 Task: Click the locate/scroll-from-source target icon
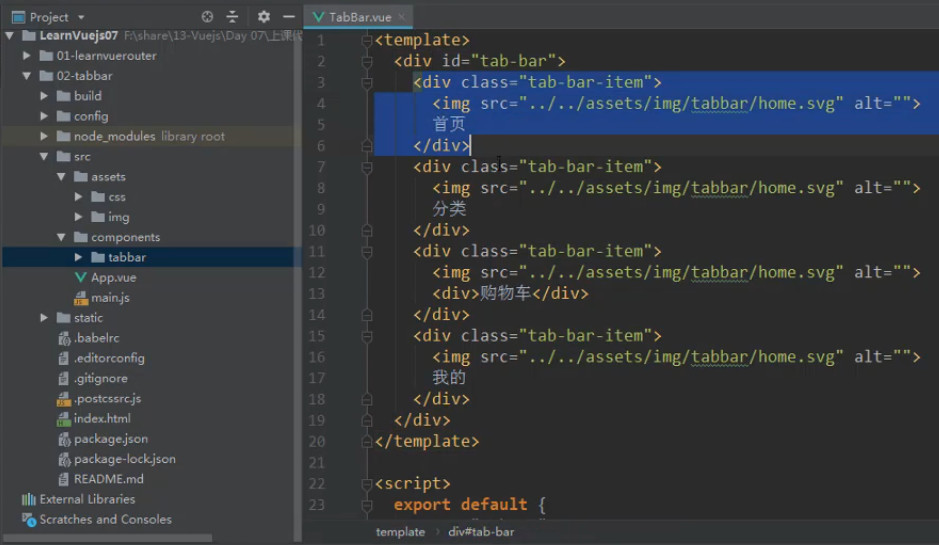pyautogui.click(x=207, y=17)
